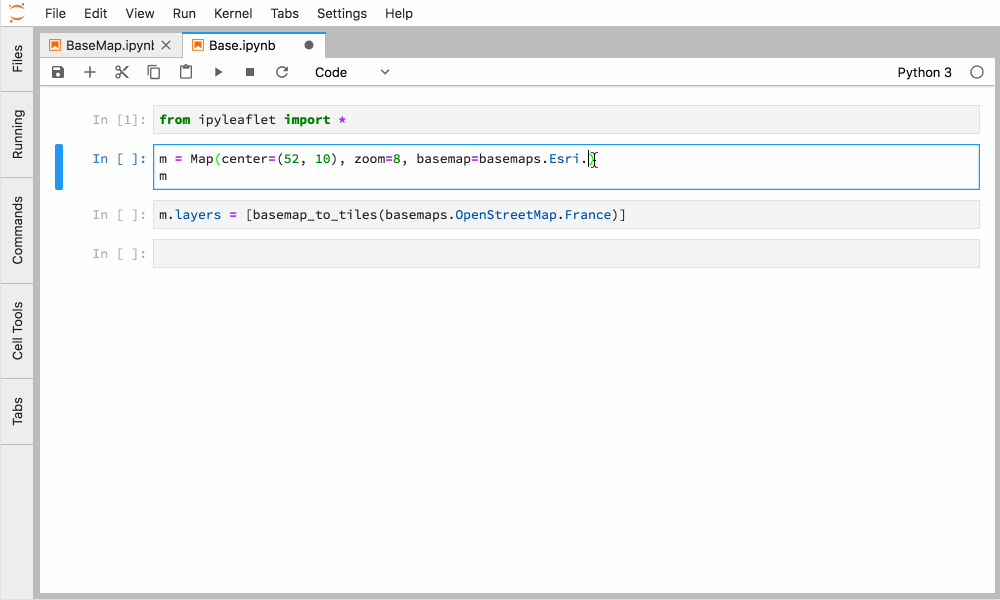Image resolution: width=1000 pixels, height=600 pixels.
Task: Click the lone m on second line
Action: coord(163,176)
